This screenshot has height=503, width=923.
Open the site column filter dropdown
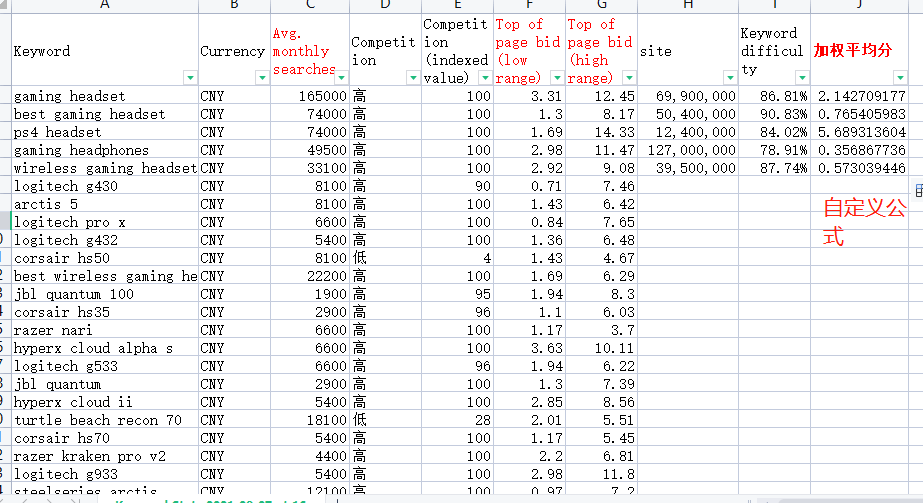click(730, 78)
